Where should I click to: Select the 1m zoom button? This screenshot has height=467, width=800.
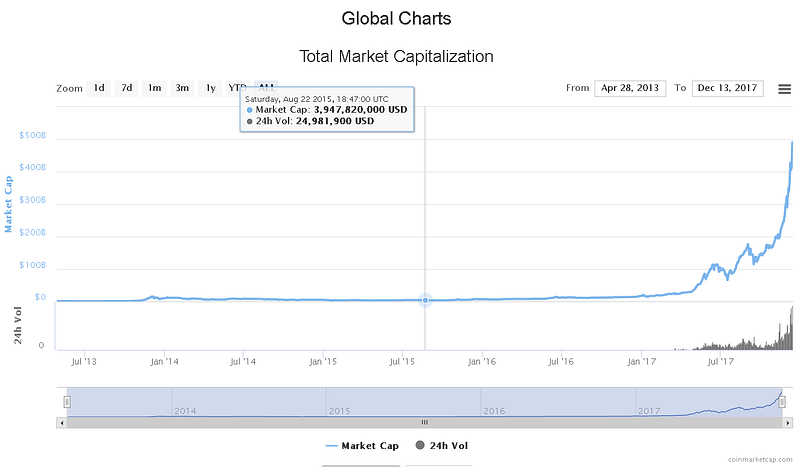click(x=155, y=88)
